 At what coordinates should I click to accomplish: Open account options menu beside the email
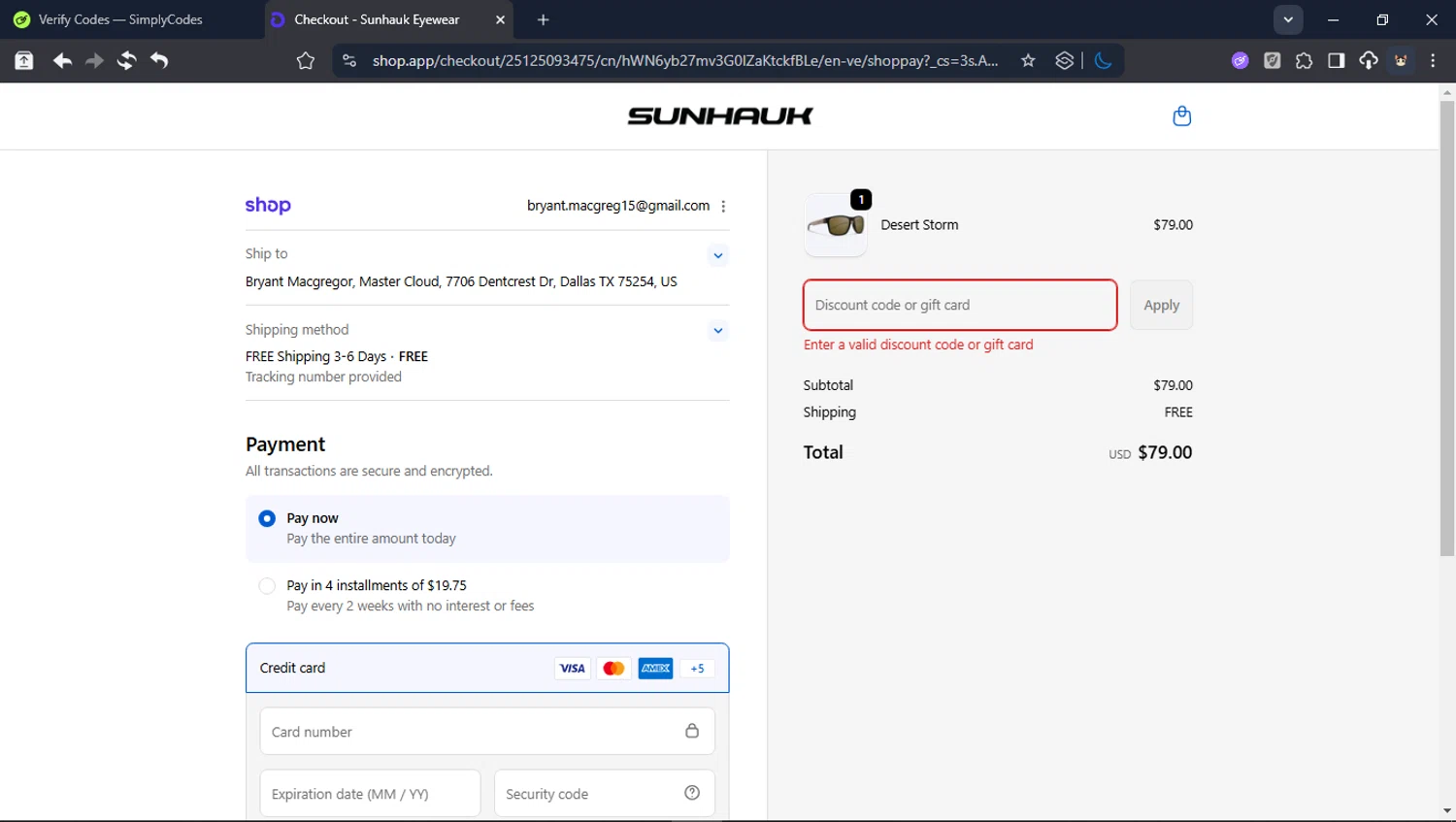pyautogui.click(x=723, y=206)
